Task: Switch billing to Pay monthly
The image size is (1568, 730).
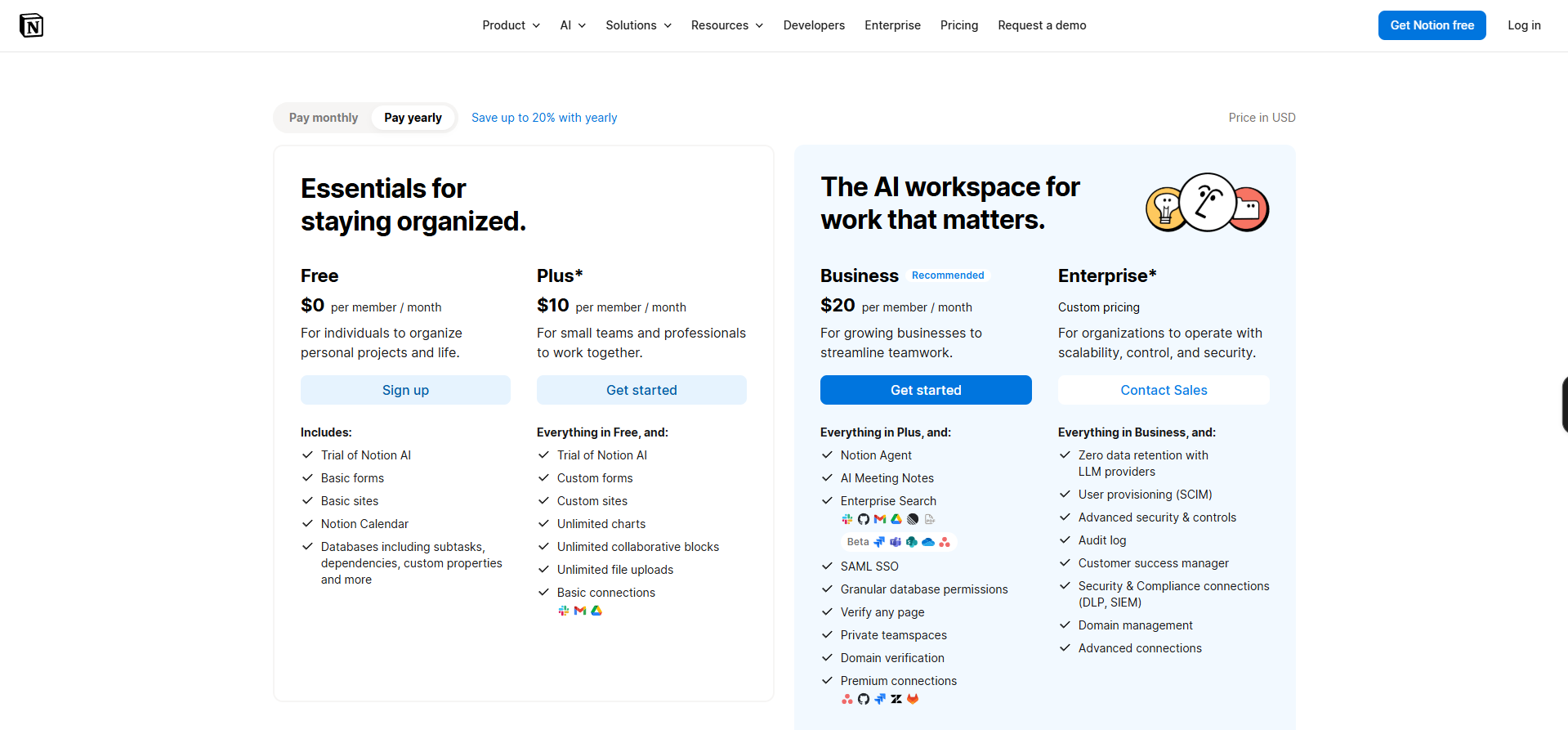Action: [x=324, y=118]
